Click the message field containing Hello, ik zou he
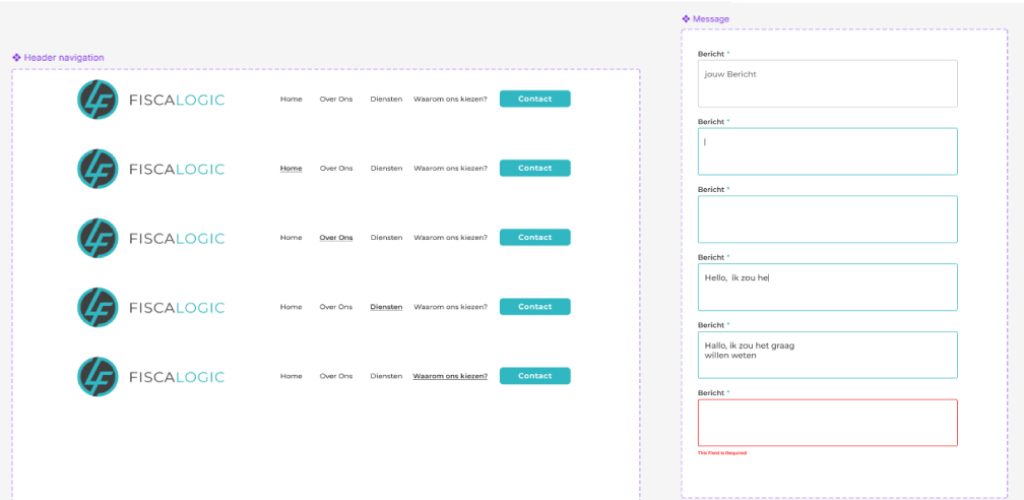Viewport: 1024px width, 500px height. click(x=827, y=287)
